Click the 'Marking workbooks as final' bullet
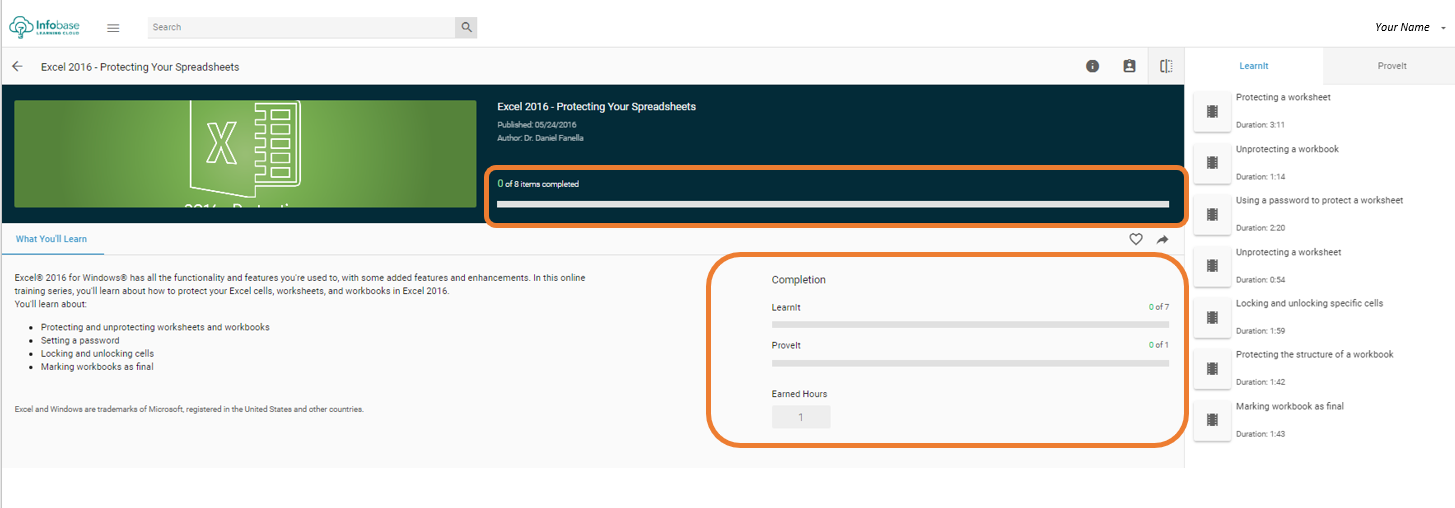Image resolution: width=1455 pixels, height=508 pixels. coord(97,367)
